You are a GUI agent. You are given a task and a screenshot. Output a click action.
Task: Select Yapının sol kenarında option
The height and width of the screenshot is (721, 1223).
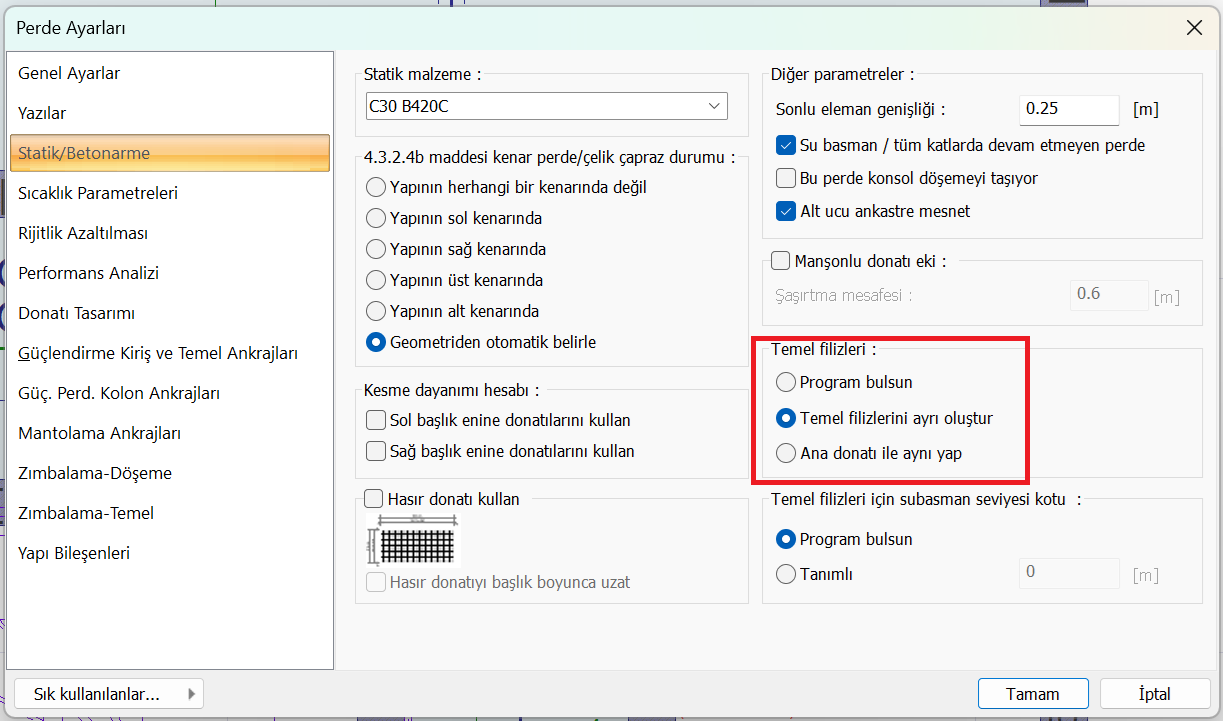click(376, 218)
